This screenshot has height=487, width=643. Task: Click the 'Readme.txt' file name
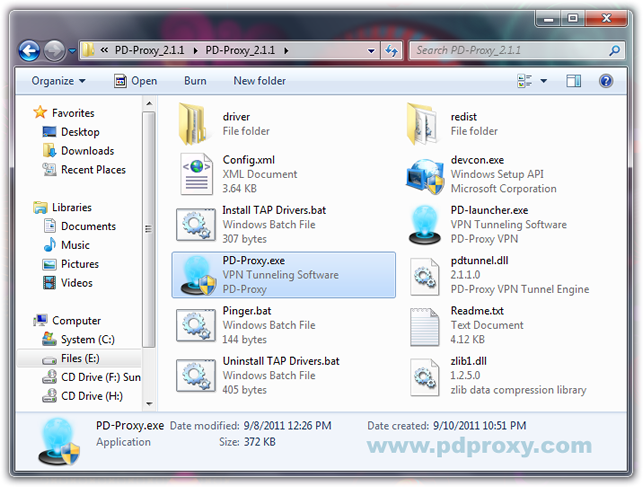coord(477,311)
